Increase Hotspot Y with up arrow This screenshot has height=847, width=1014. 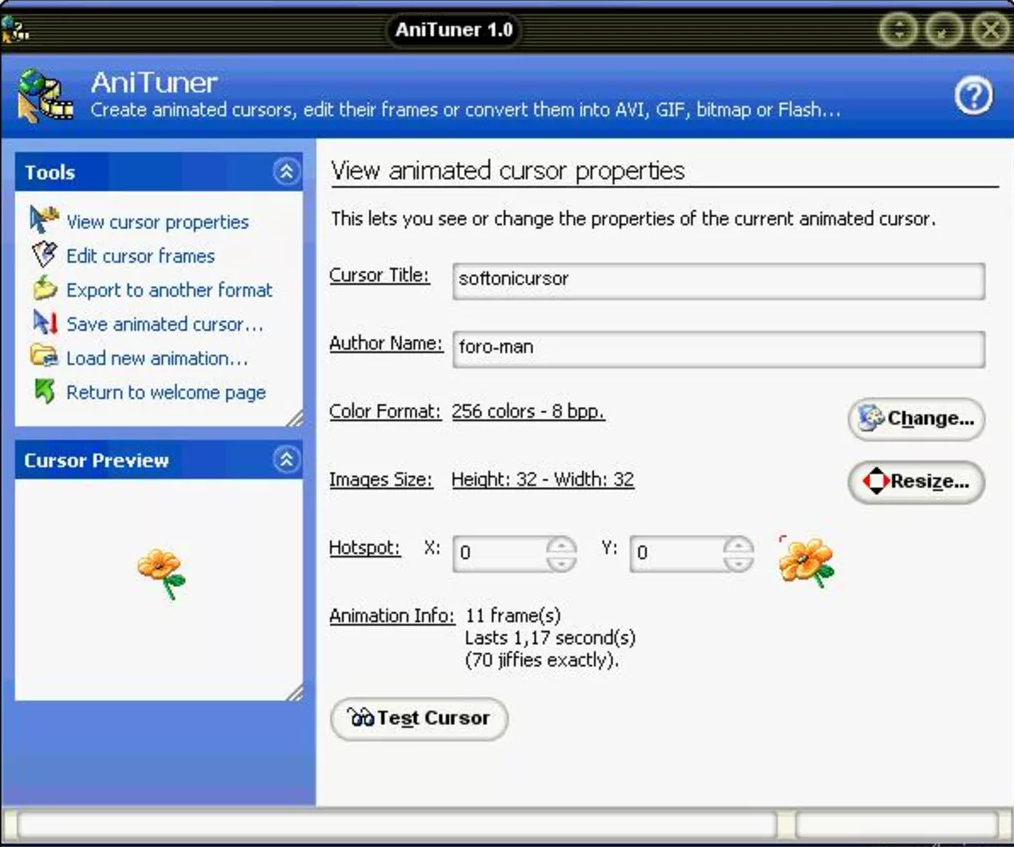pos(738,546)
